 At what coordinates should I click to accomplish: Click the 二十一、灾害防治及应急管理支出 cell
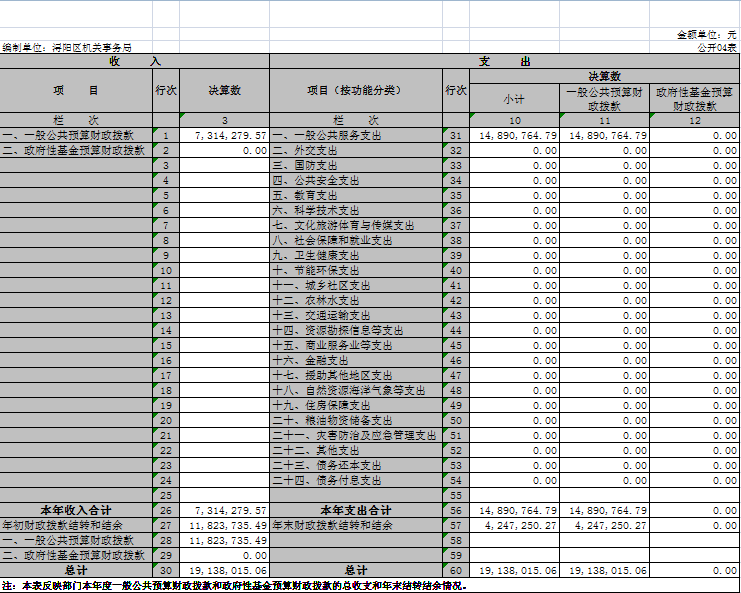pos(355,435)
